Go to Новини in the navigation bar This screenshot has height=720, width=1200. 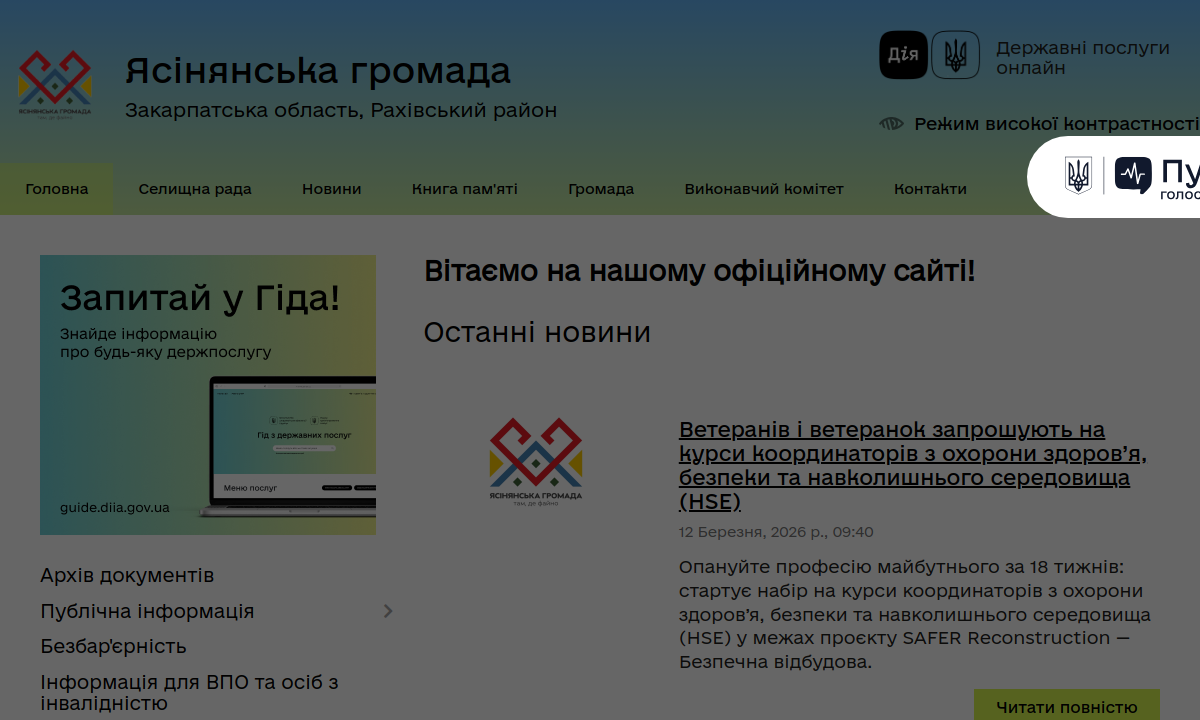[332, 189]
